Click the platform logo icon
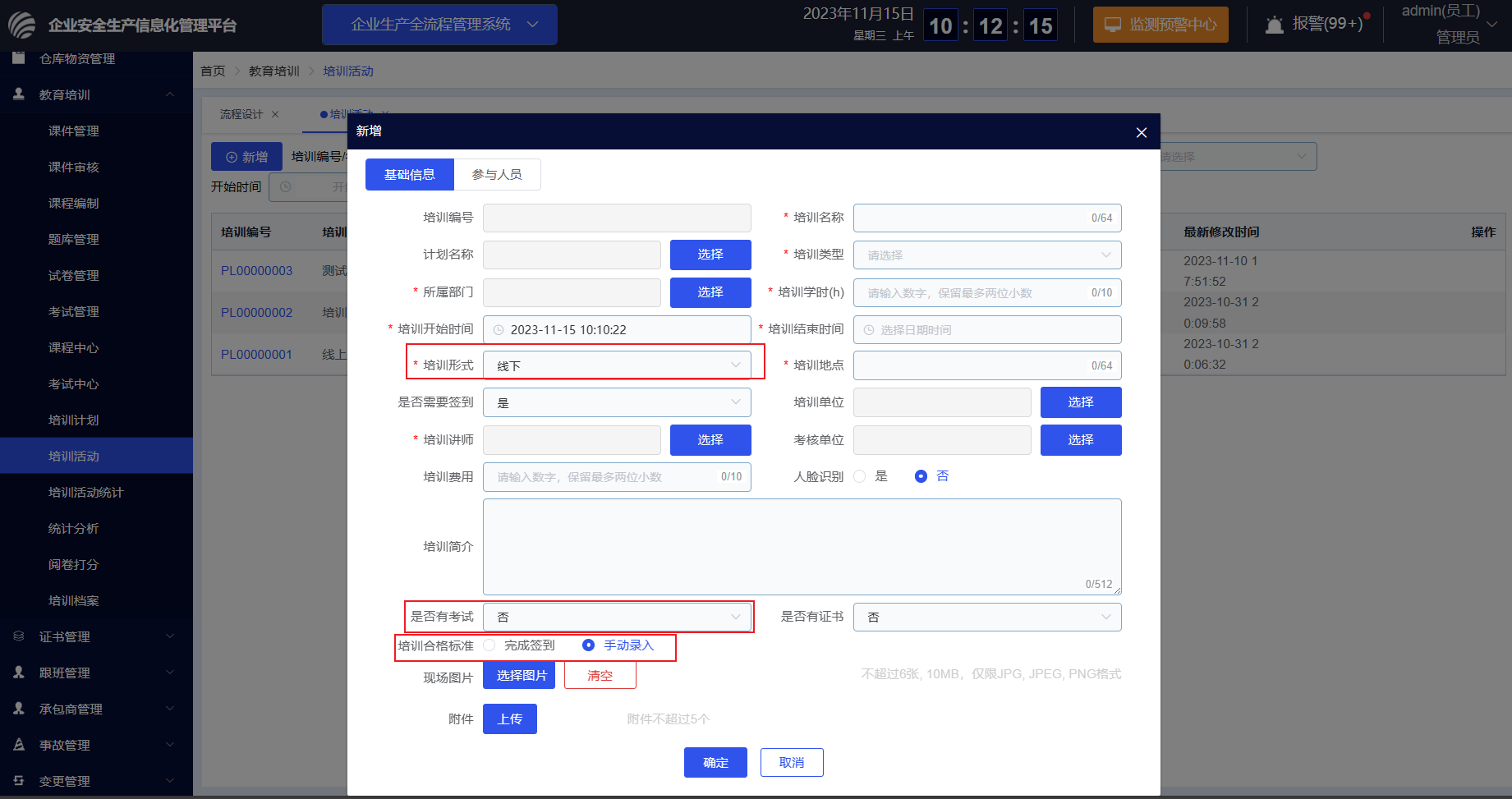This screenshot has width=1512, height=799. [x=22, y=25]
